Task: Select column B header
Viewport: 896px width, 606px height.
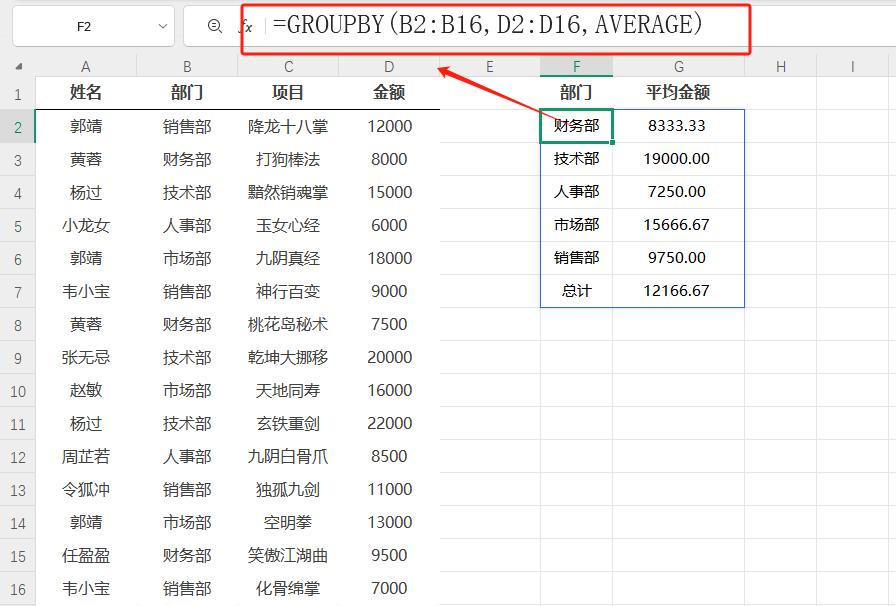Action: click(187, 66)
